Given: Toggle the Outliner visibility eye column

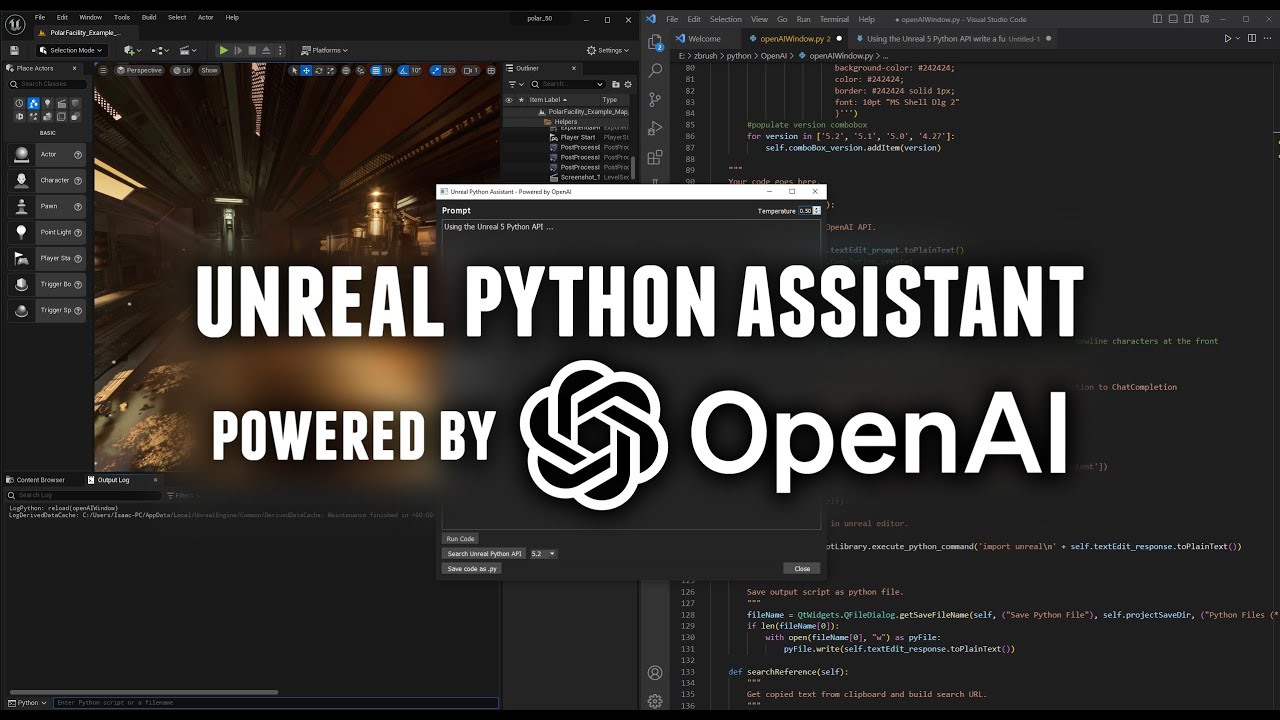Looking at the screenshot, I should [509, 100].
